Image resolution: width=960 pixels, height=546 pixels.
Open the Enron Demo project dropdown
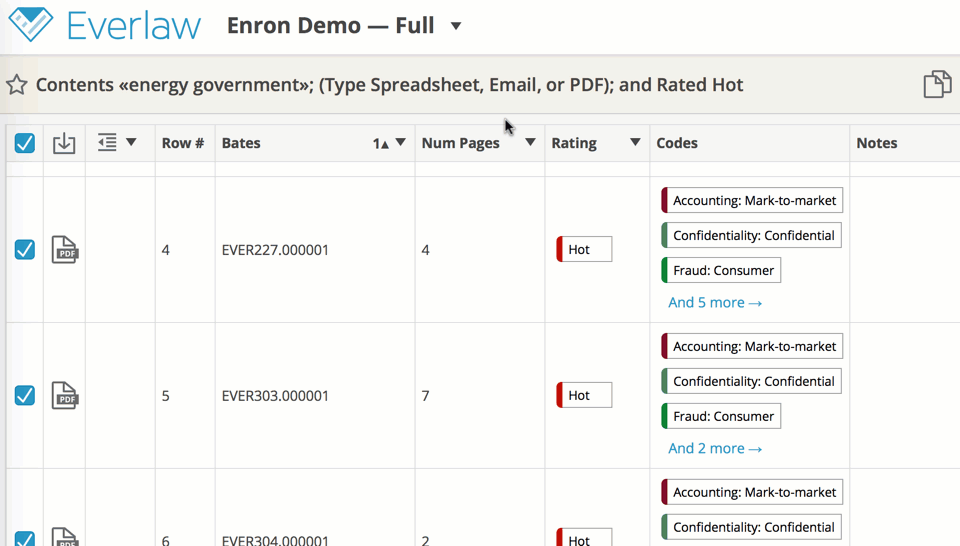pyautogui.click(x=456, y=26)
